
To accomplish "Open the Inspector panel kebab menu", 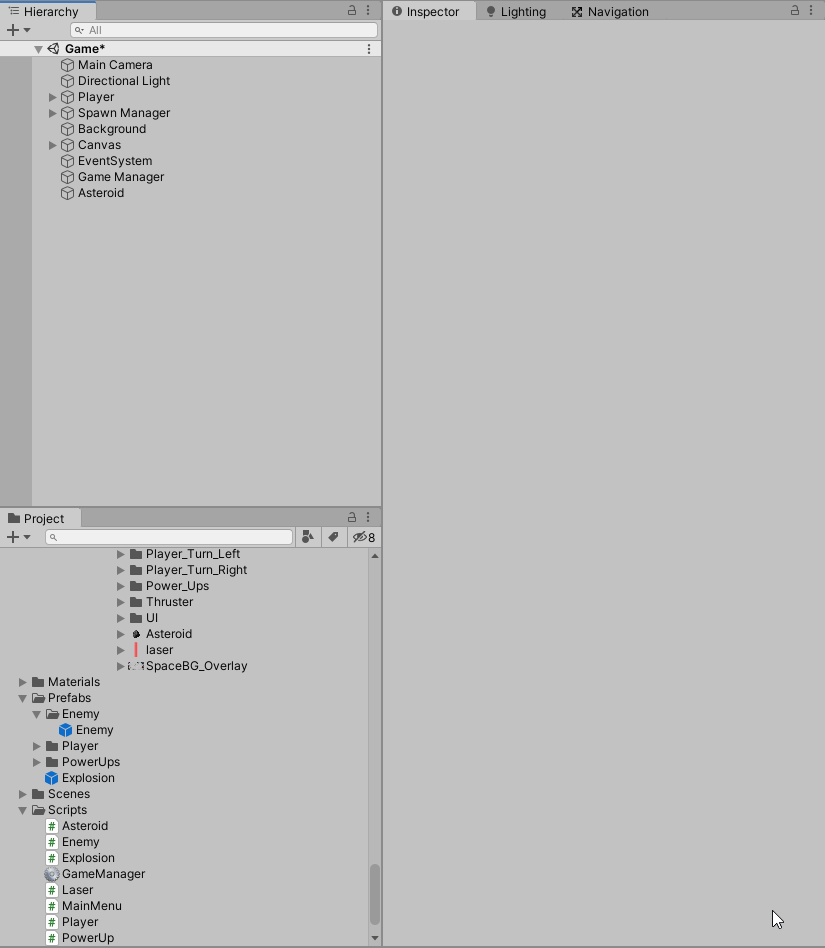I will click(811, 10).
